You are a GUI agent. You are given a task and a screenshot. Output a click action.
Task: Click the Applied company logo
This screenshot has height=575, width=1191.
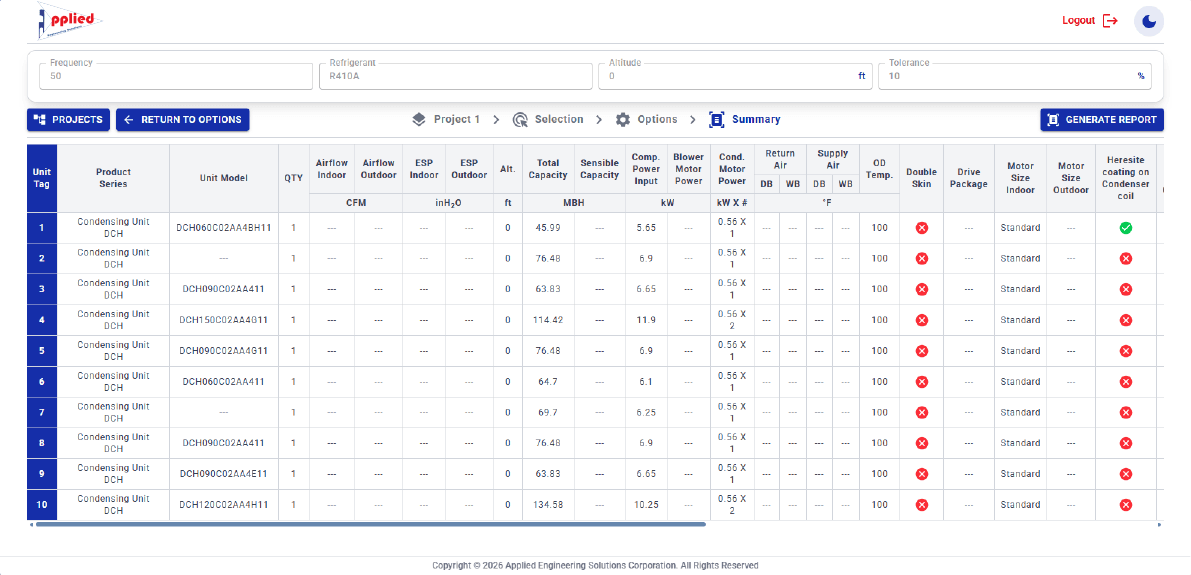point(69,21)
